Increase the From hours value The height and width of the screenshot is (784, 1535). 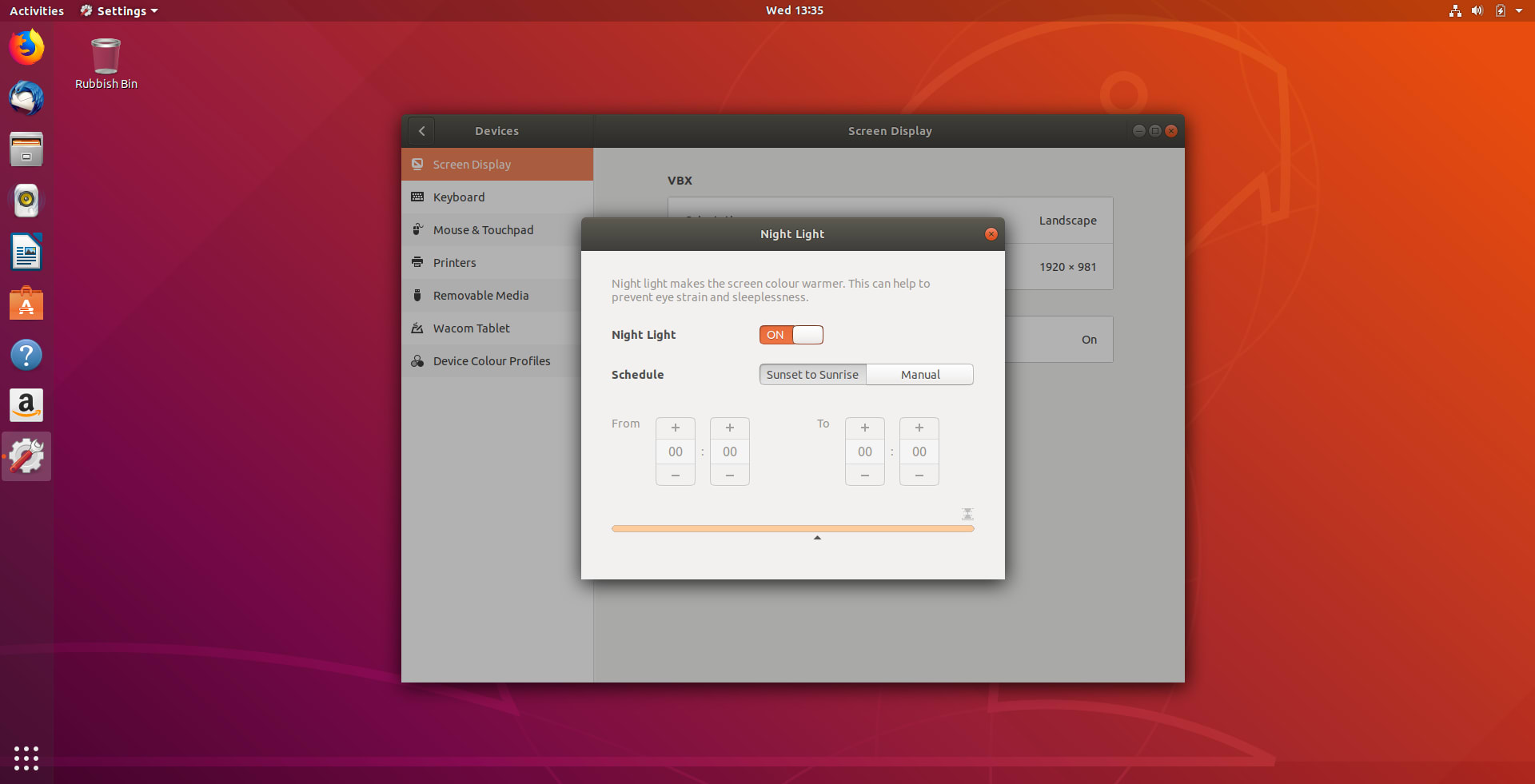(676, 428)
